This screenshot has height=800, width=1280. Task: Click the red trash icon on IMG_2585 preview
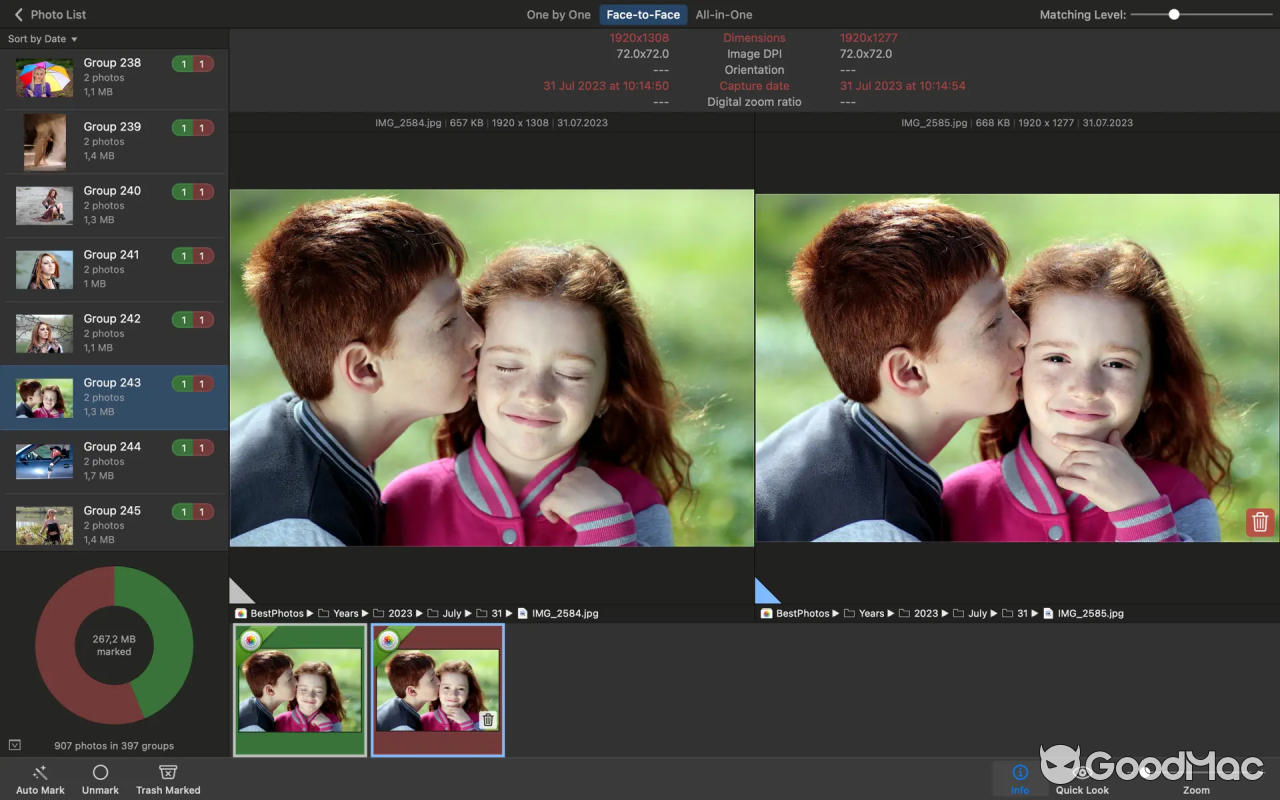tap(1259, 522)
